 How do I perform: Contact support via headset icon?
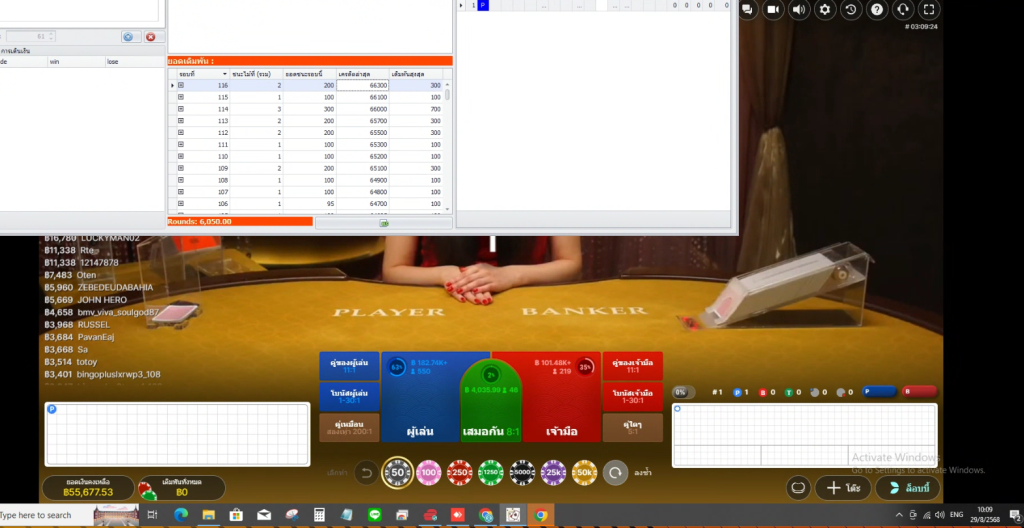[903, 9]
